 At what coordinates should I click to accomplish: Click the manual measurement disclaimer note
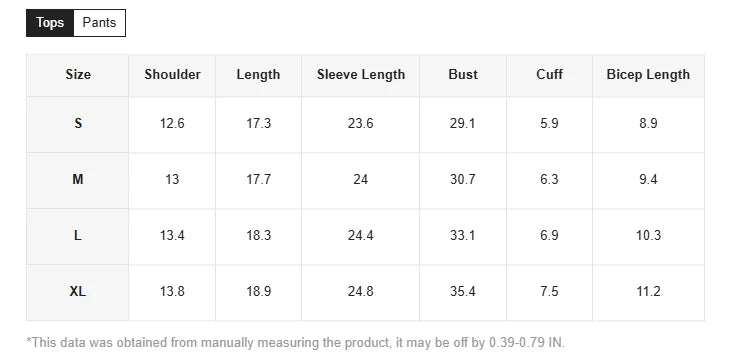pos(296,343)
